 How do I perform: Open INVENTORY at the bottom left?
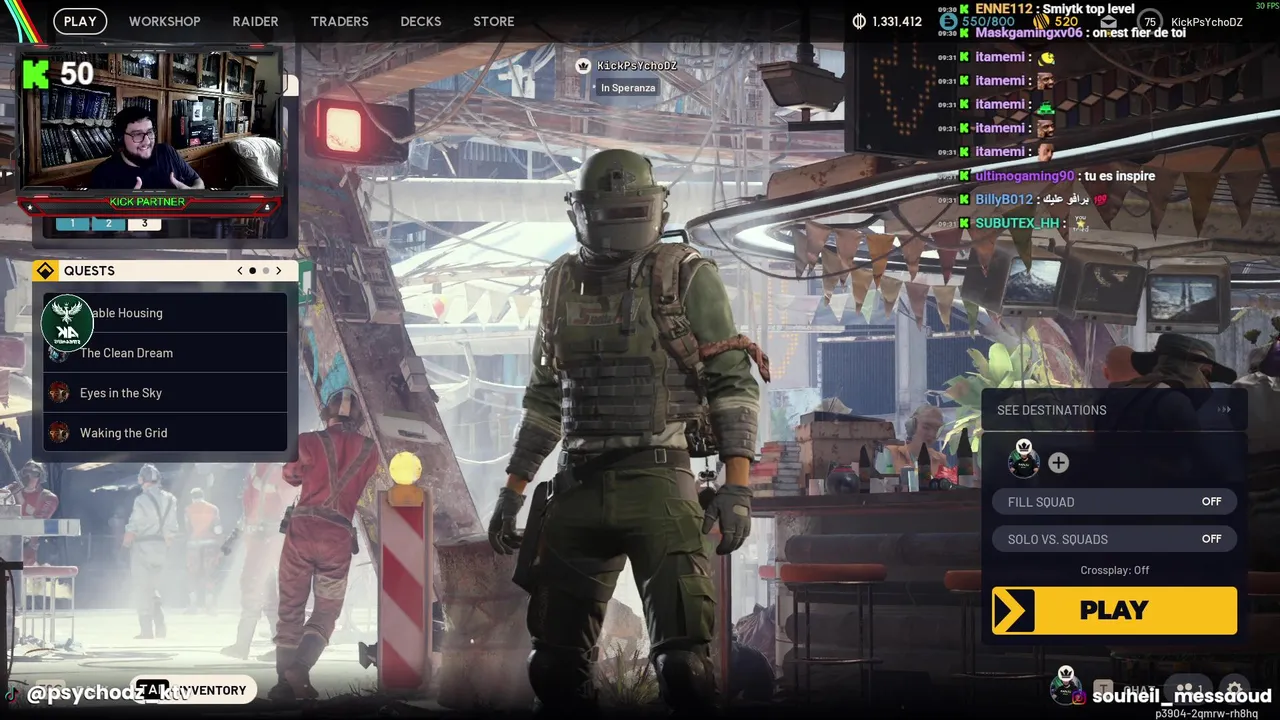tap(192, 690)
